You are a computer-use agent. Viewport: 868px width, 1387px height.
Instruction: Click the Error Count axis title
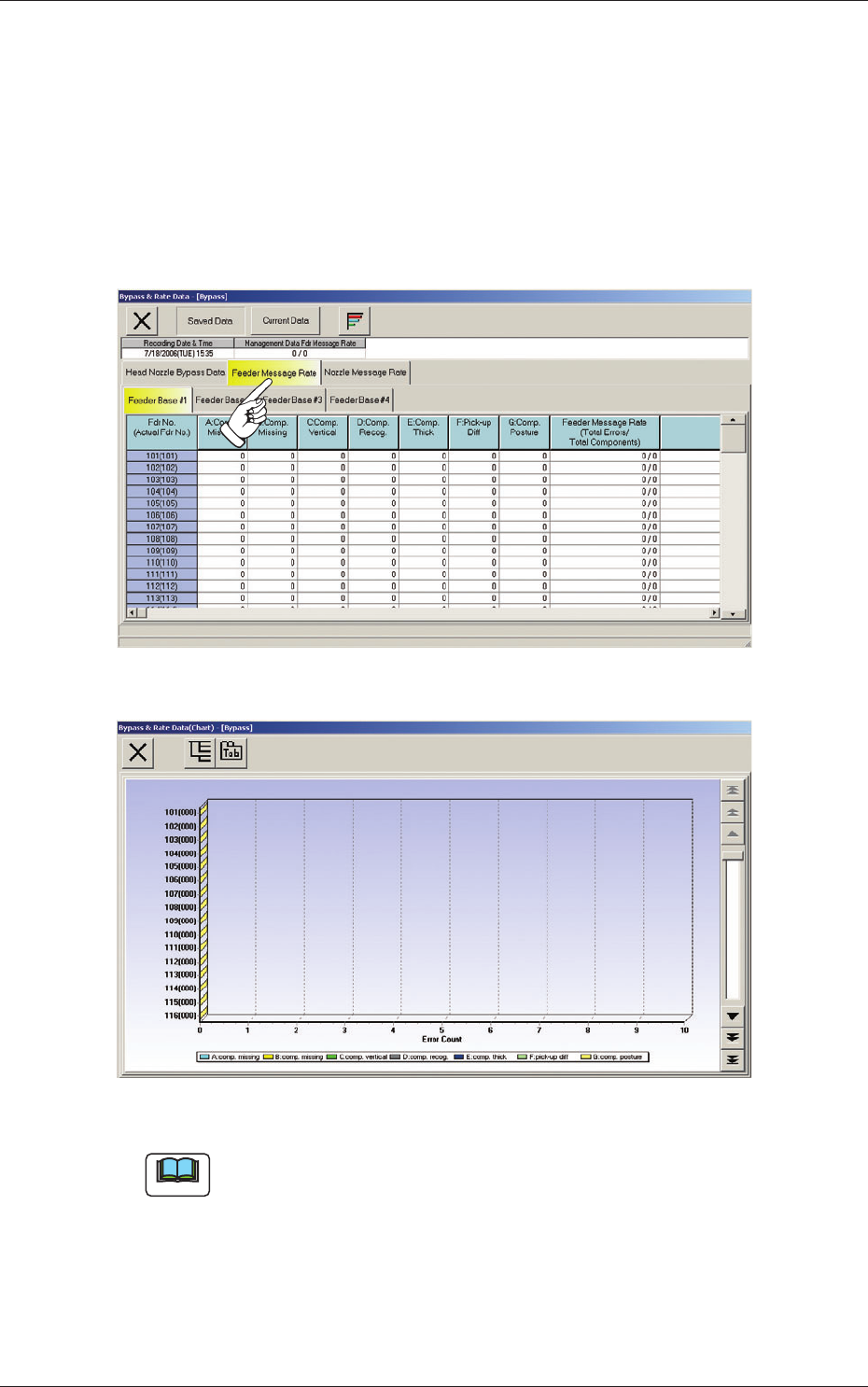441,1039
